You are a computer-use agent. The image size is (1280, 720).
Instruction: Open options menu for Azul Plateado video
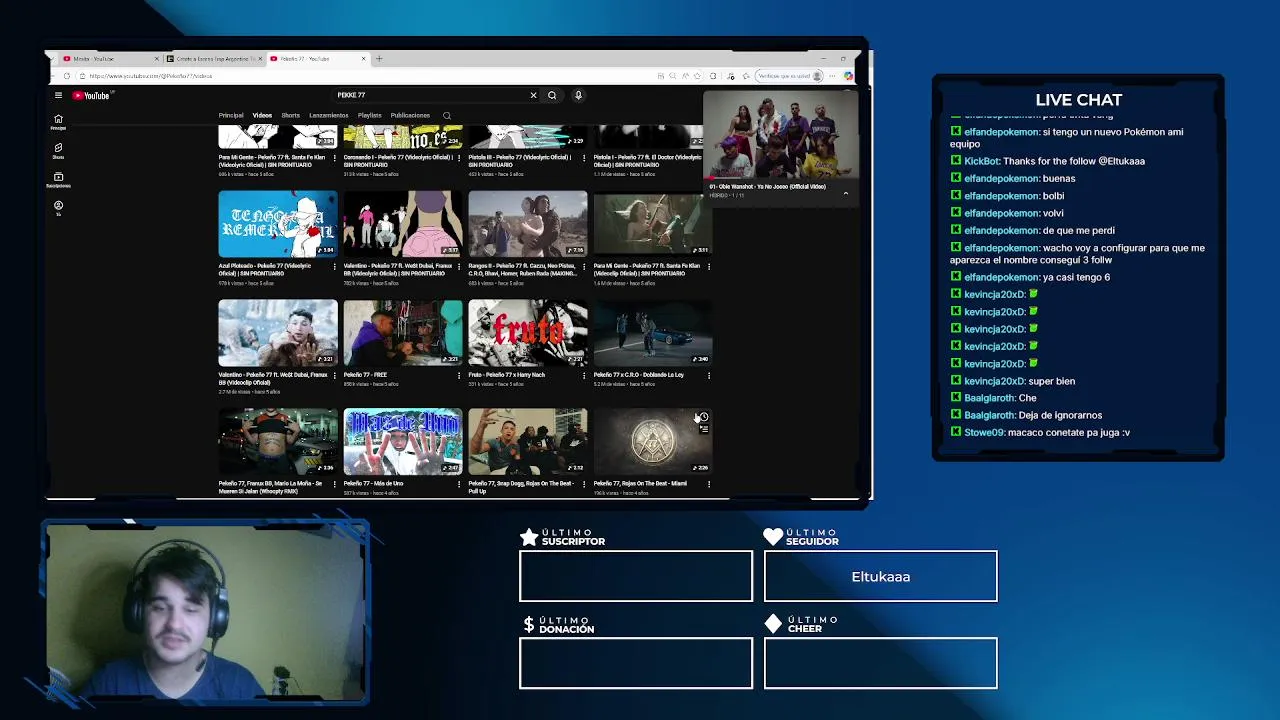(334, 266)
